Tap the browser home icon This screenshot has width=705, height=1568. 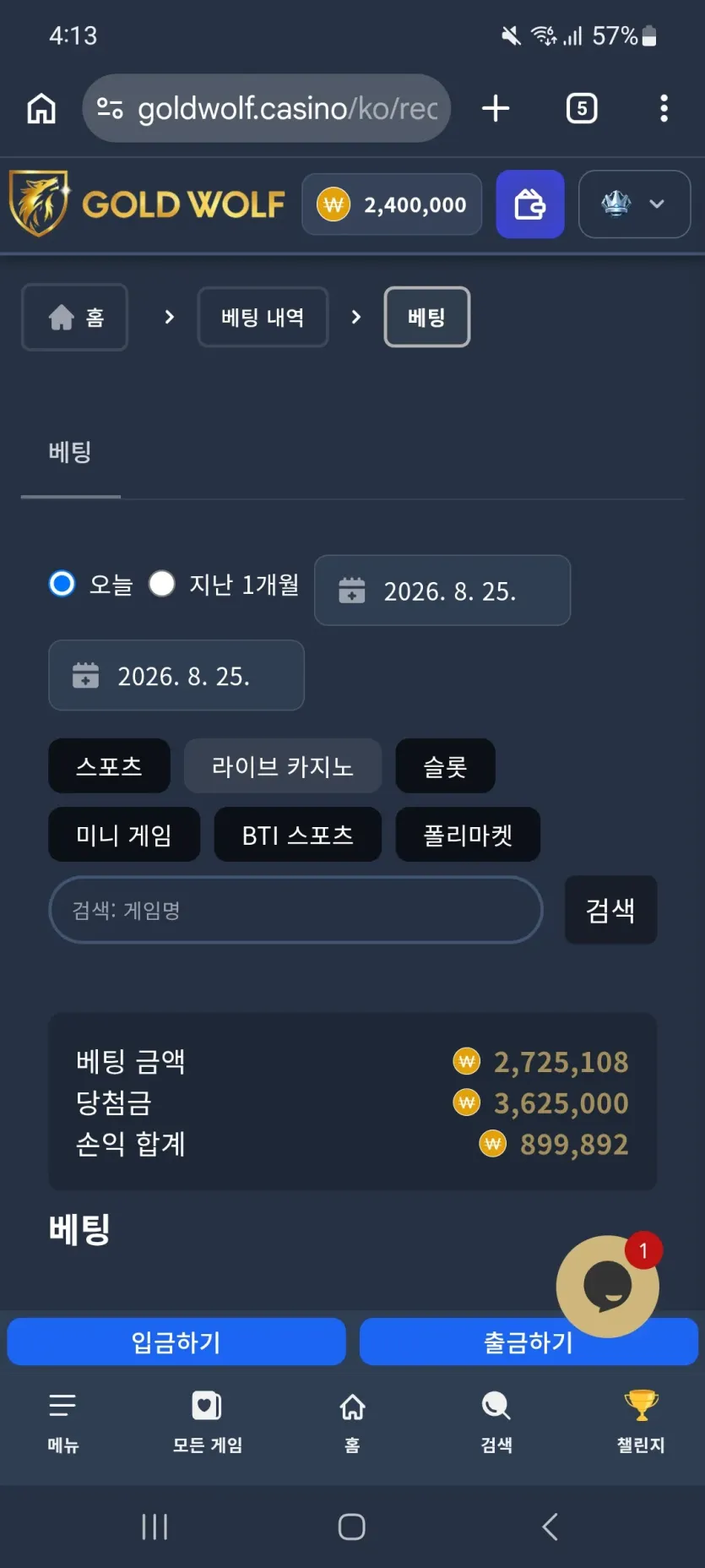(41, 108)
